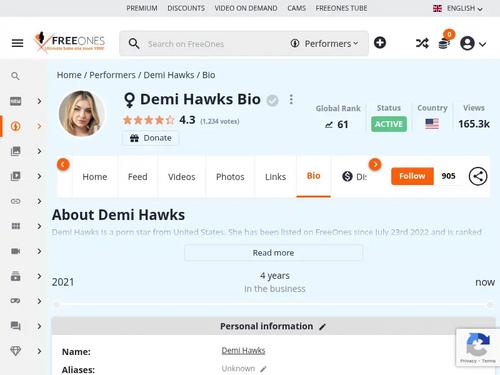The image size is (500, 375).
Task: Switch to the Links profile tab
Action: click(275, 177)
